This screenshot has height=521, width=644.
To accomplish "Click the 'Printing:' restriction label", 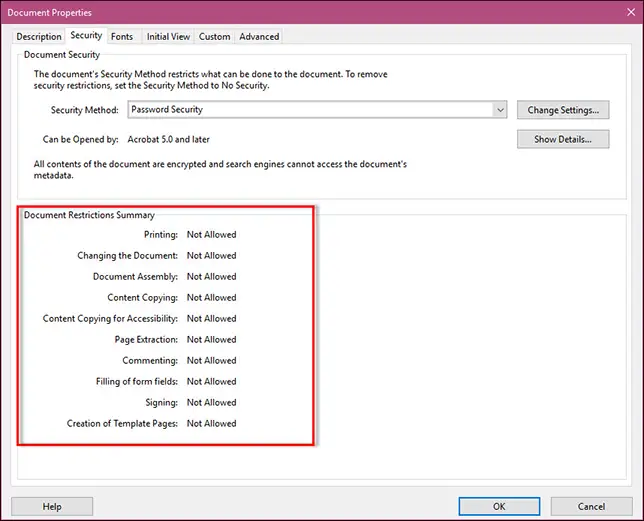I will [161, 234].
